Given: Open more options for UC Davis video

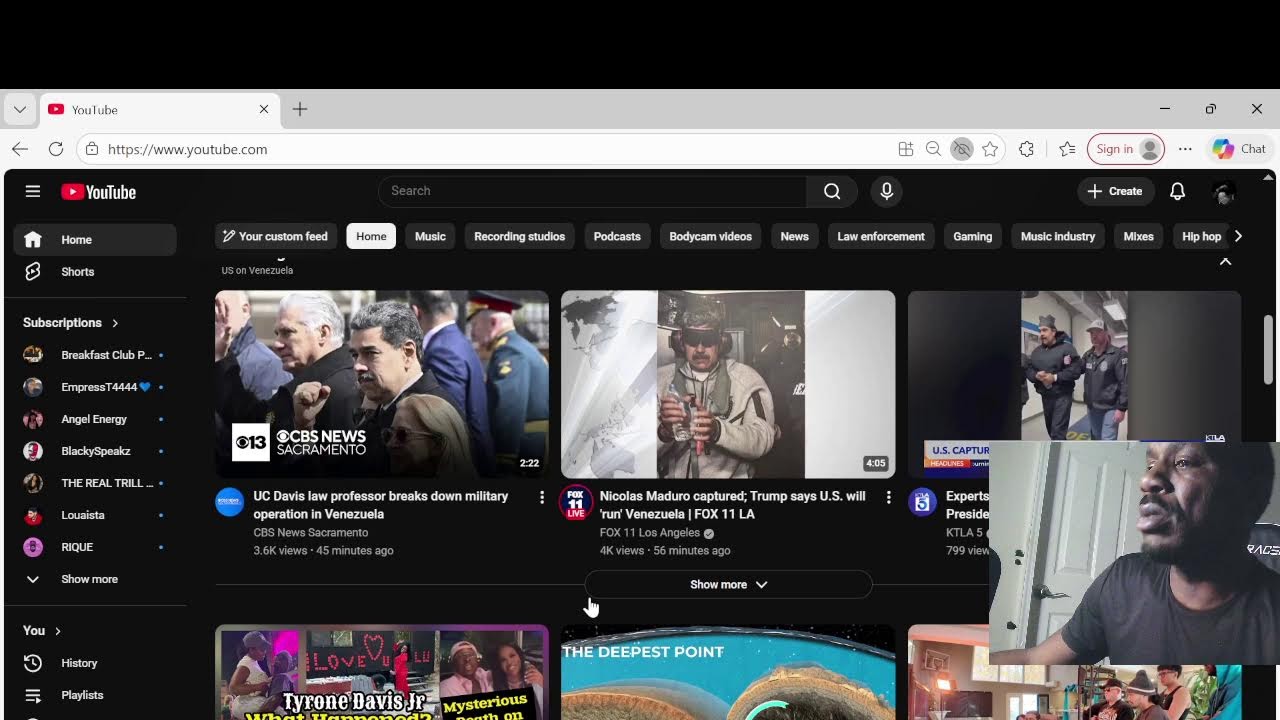Looking at the screenshot, I should point(542,497).
